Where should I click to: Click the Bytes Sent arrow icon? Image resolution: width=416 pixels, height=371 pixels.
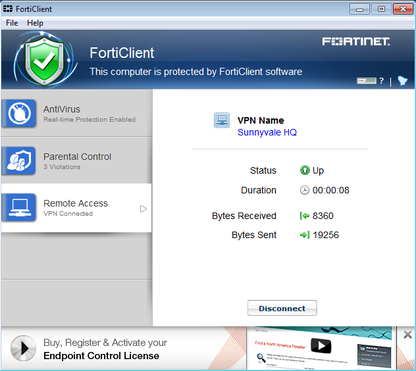[304, 235]
